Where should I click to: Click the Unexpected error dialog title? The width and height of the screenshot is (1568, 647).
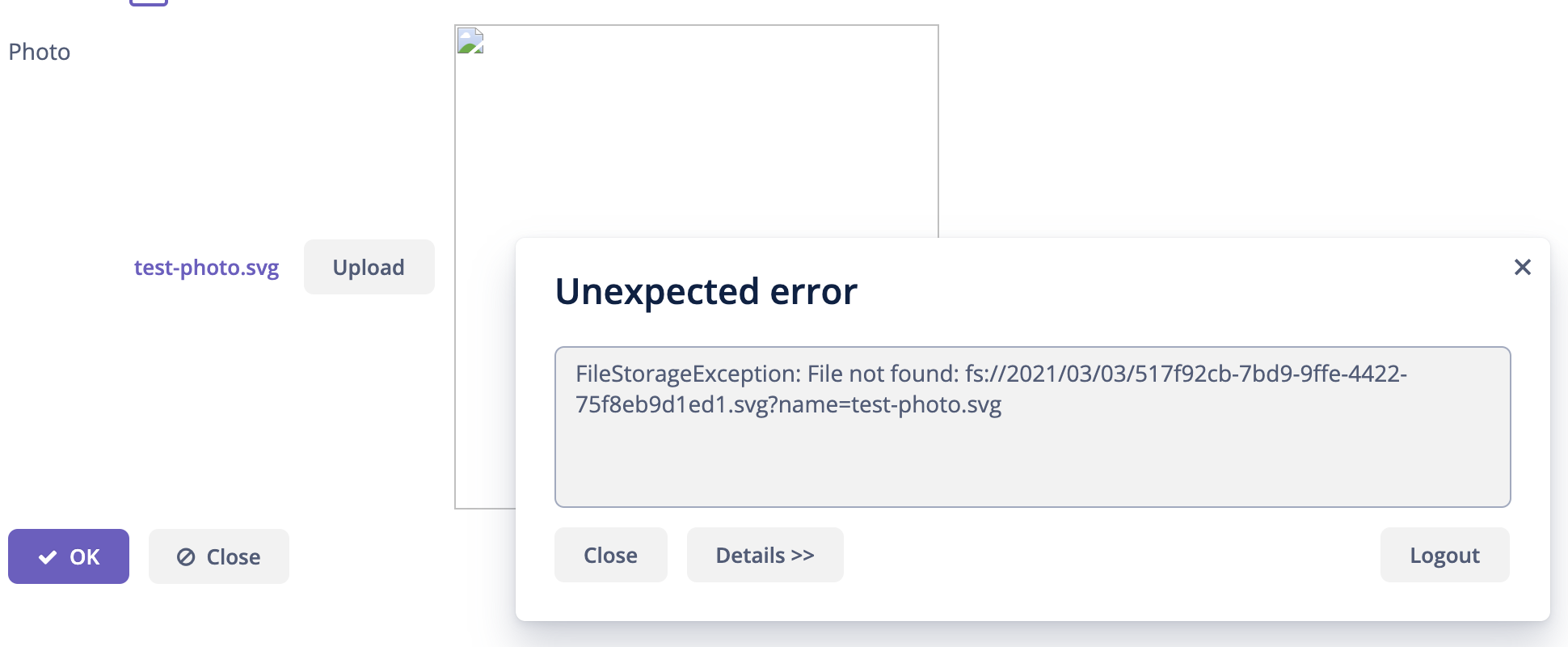tap(705, 291)
